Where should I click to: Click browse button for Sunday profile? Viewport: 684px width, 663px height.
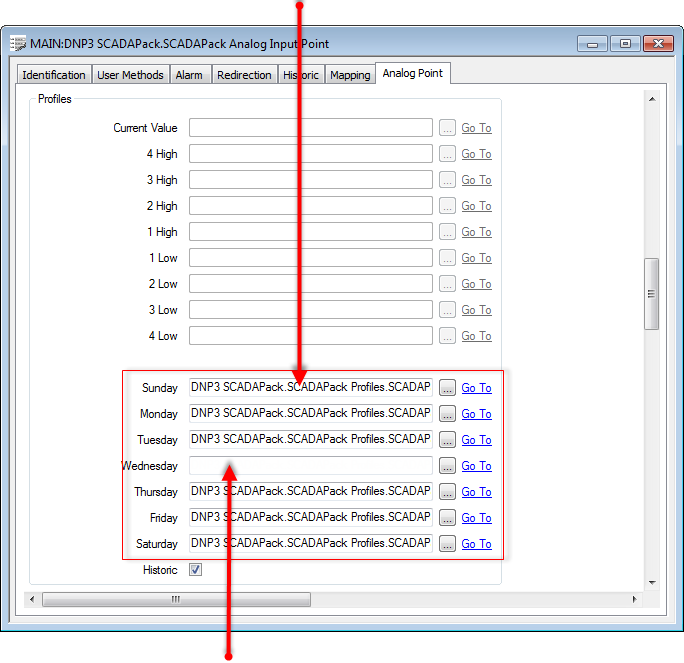click(x=447, y=388)
